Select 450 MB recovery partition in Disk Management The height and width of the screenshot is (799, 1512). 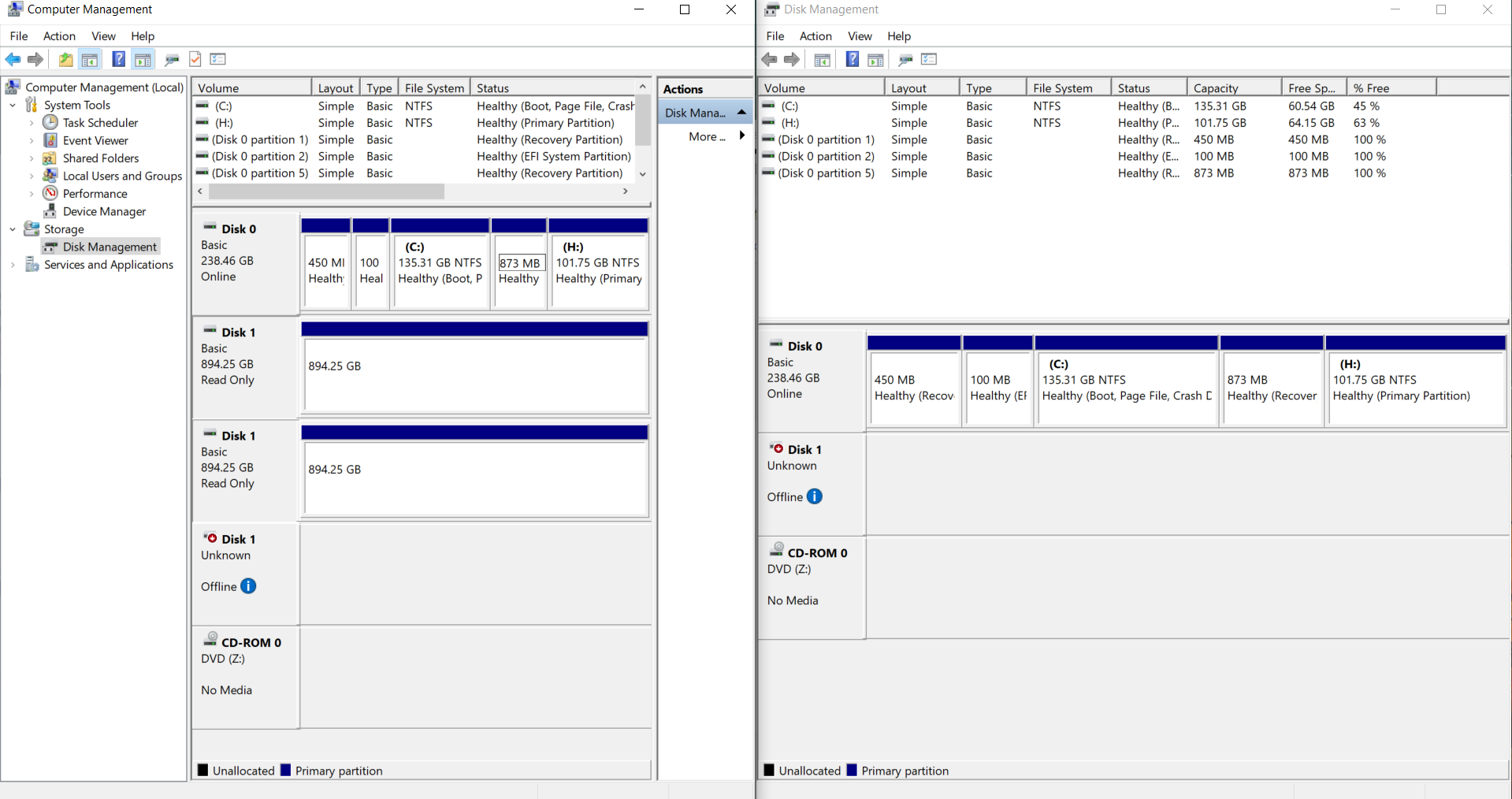[914, 381]
